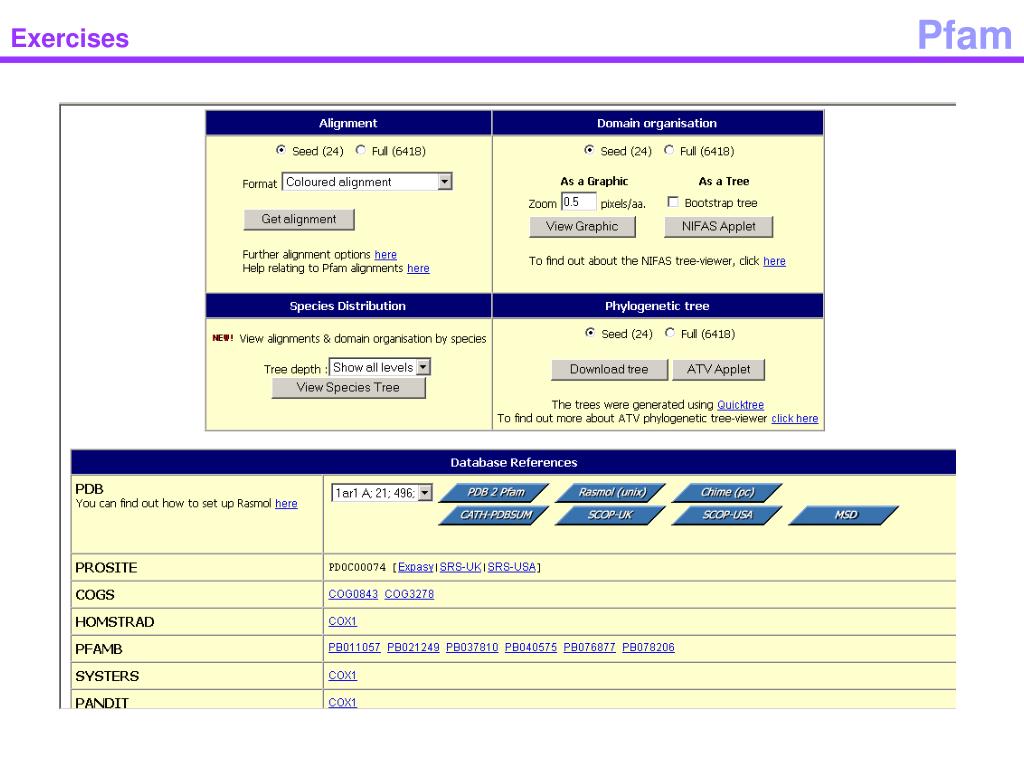Open the PB021249 Pfam-B link
1024x768 pixels.
(413, 647)
